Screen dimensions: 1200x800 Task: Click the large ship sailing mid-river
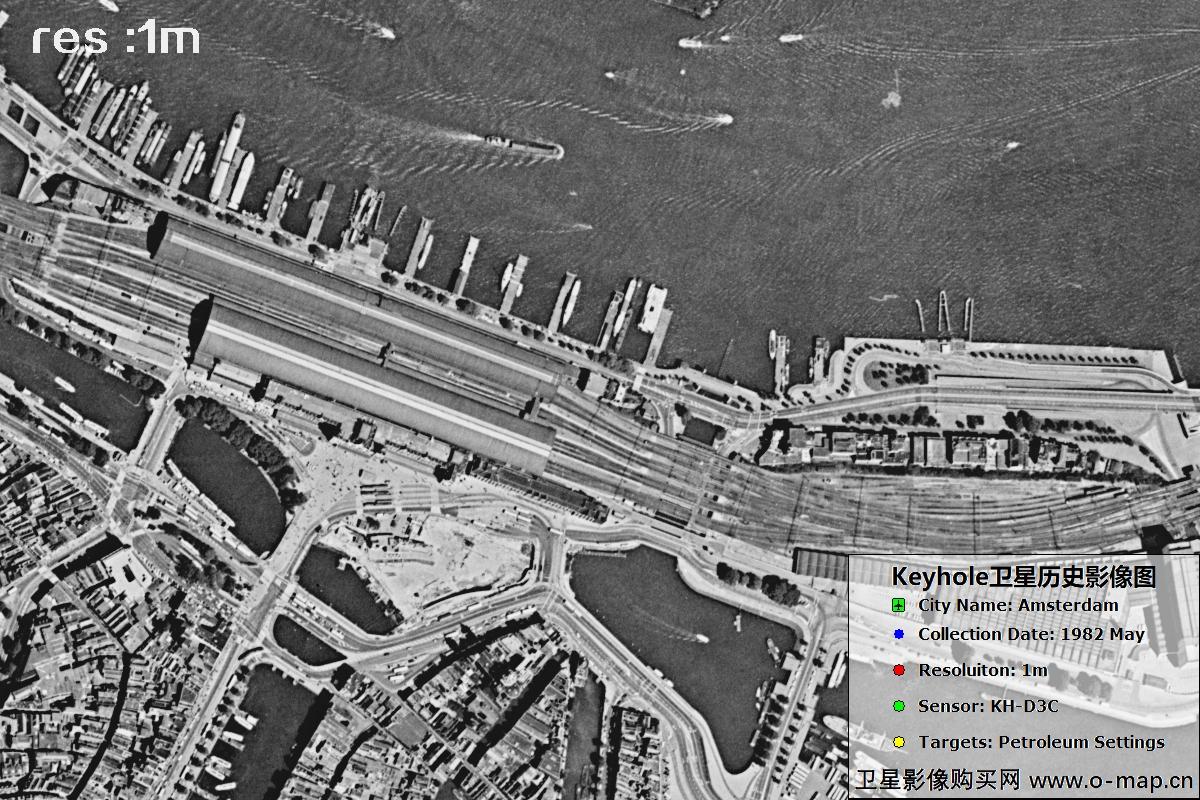522,146
